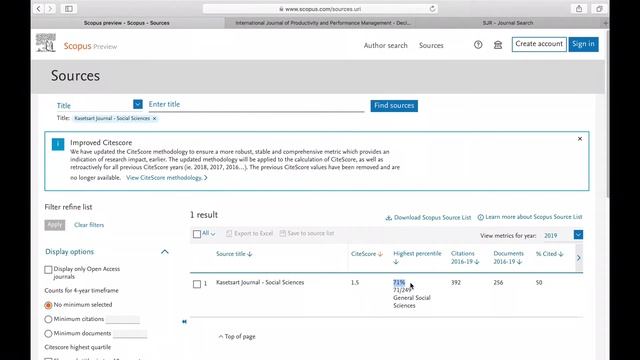Click the info icon beside Learn more link
This screenshot has width=640, height=360.
(481, 217)
